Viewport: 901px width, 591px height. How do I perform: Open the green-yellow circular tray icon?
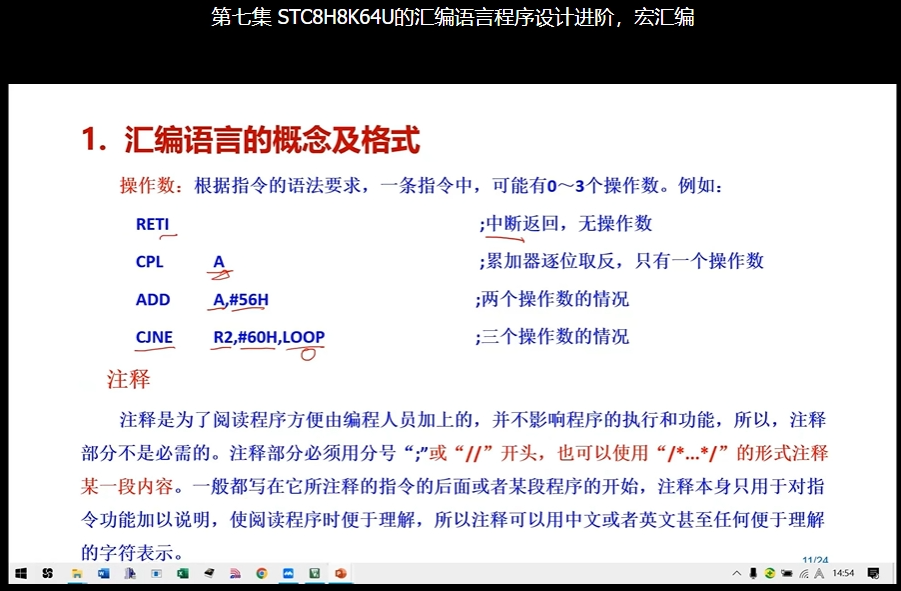[x=770, y=573]
